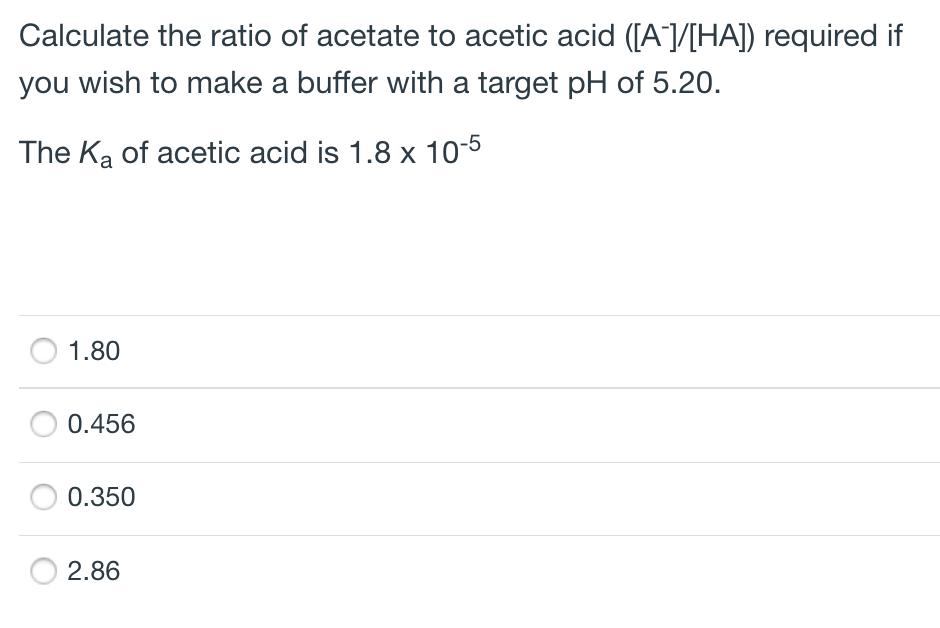Select the radio button for 0.456

click(43, 424)
